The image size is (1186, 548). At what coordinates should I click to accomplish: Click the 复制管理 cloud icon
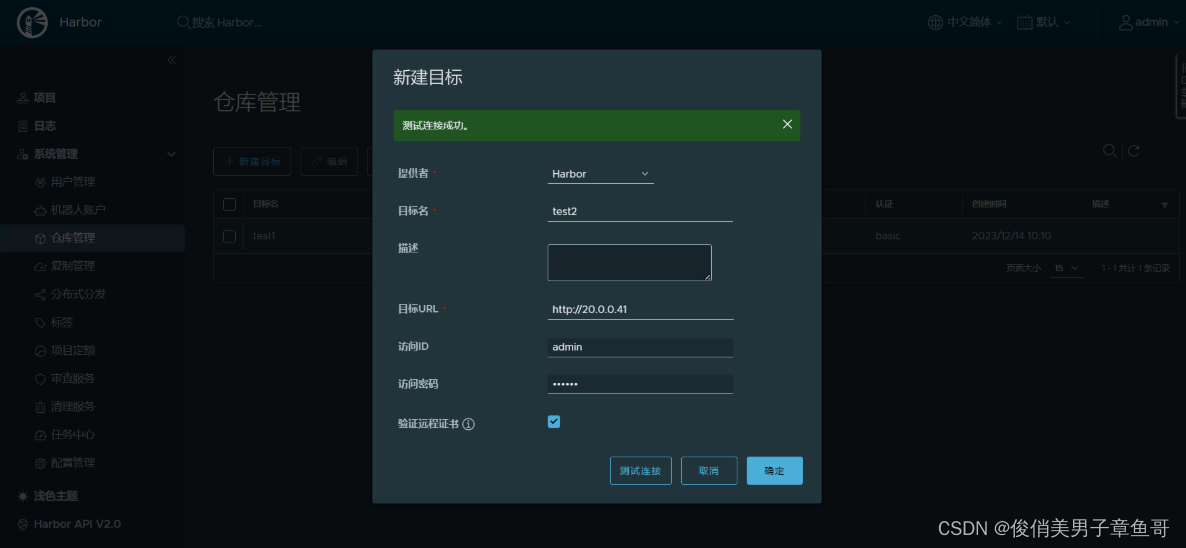point(40,266)
